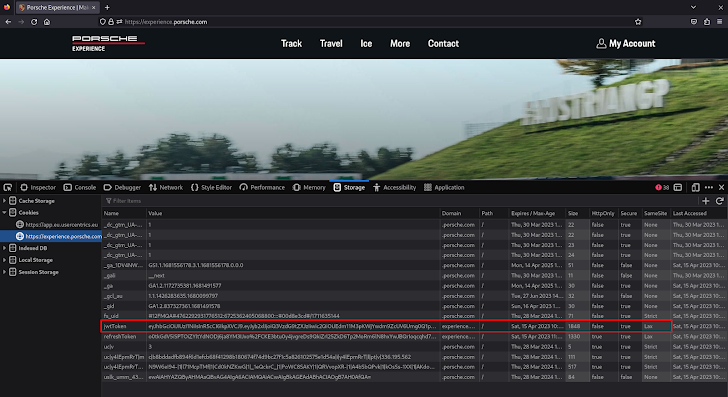Click the jwtToken value cell starting eyJhbGci
Image resolution: width=728 pixels, height=397 pixels.
tap(292, 326)
